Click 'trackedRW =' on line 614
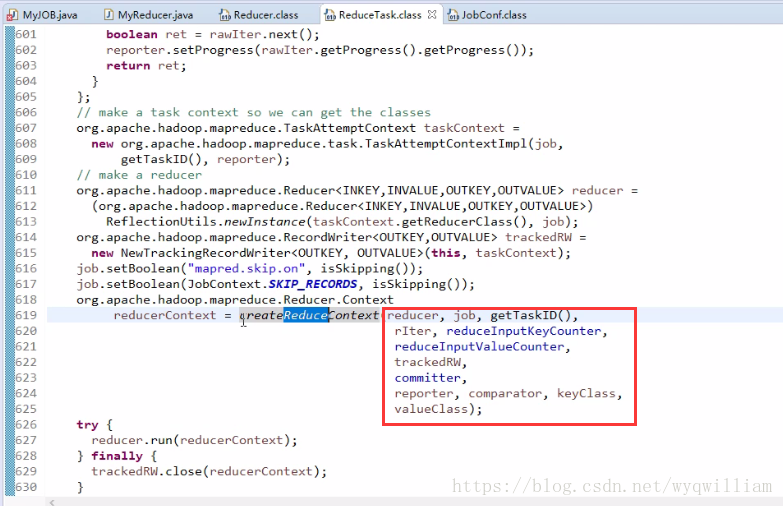 [x=546, y=237]
